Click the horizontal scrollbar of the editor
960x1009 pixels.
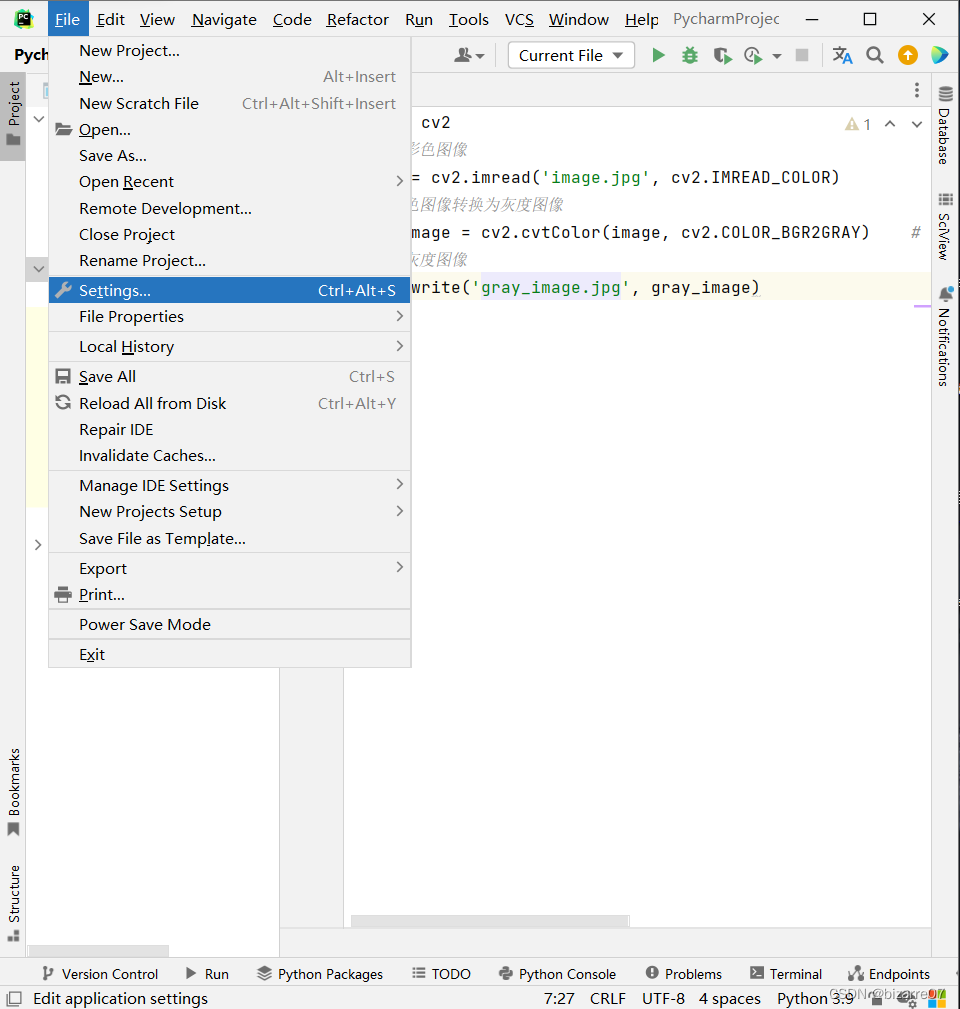490,921
